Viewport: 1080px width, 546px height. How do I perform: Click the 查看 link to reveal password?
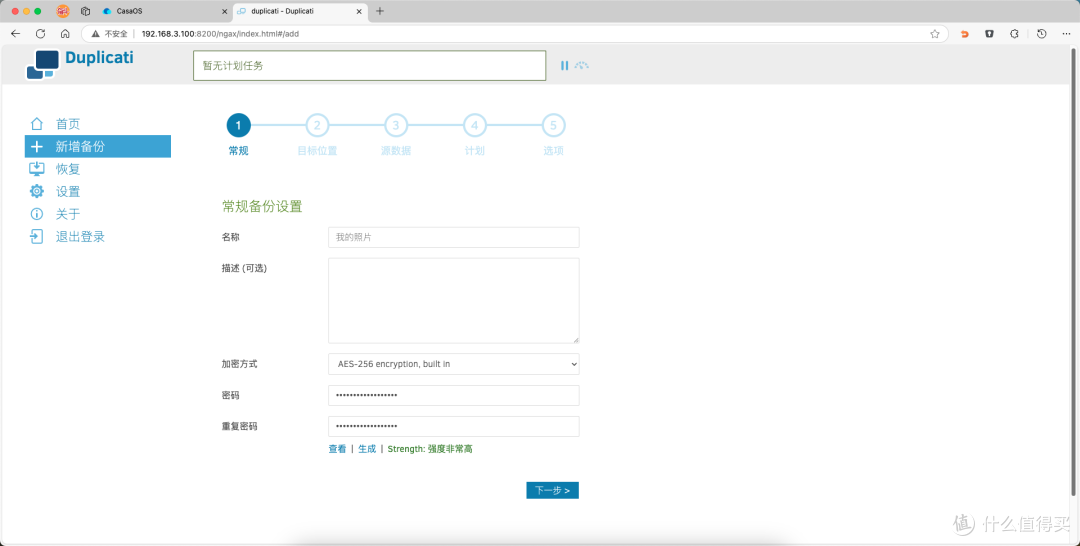(337, 449)
